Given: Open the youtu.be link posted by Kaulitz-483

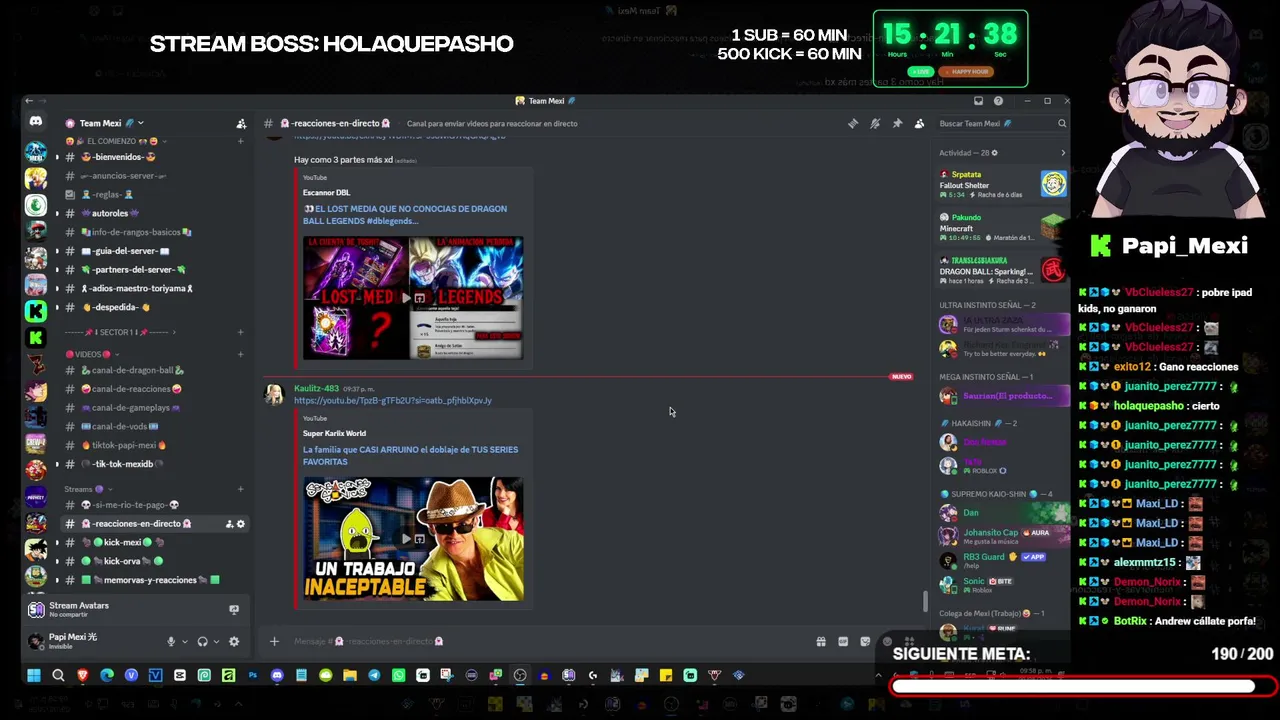Looking at the screenshot, I should pyautogui.click(x=393, y=401).
